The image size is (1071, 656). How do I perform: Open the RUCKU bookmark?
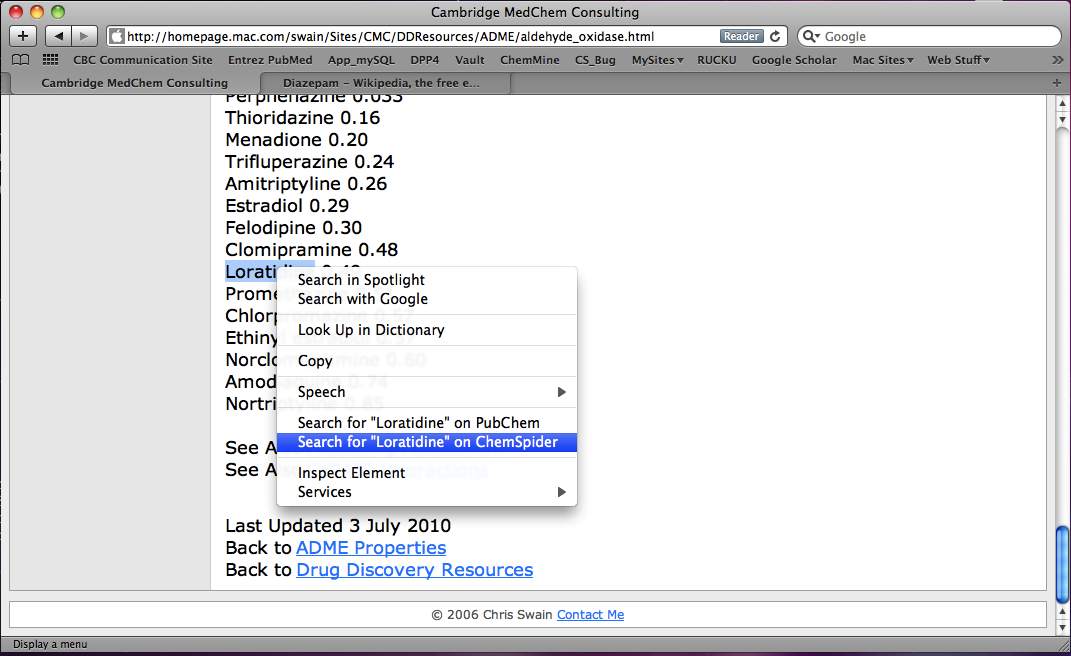click(x=717, y=60)
